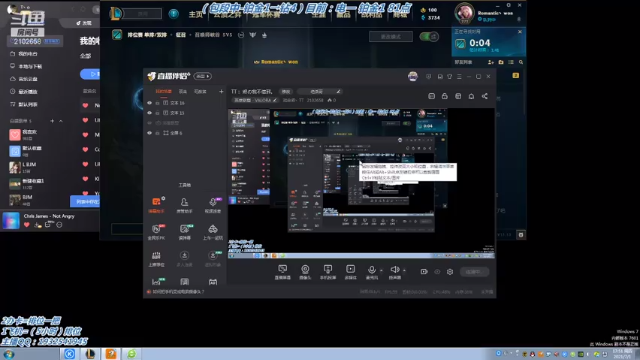Switch to the third scene tab
Viewport: 640px width, 360px height.
pos(200,91)
